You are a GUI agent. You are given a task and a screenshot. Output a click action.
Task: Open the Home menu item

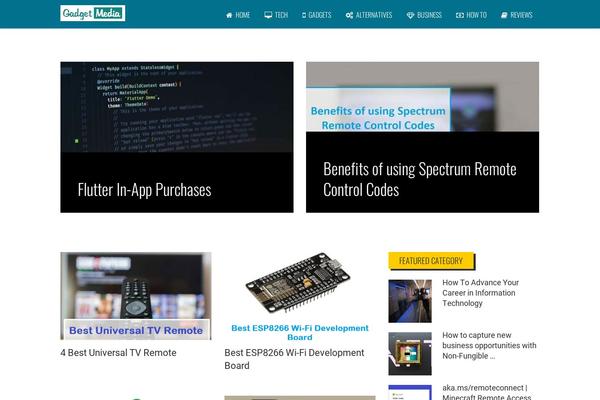click(x=238, y=15)
